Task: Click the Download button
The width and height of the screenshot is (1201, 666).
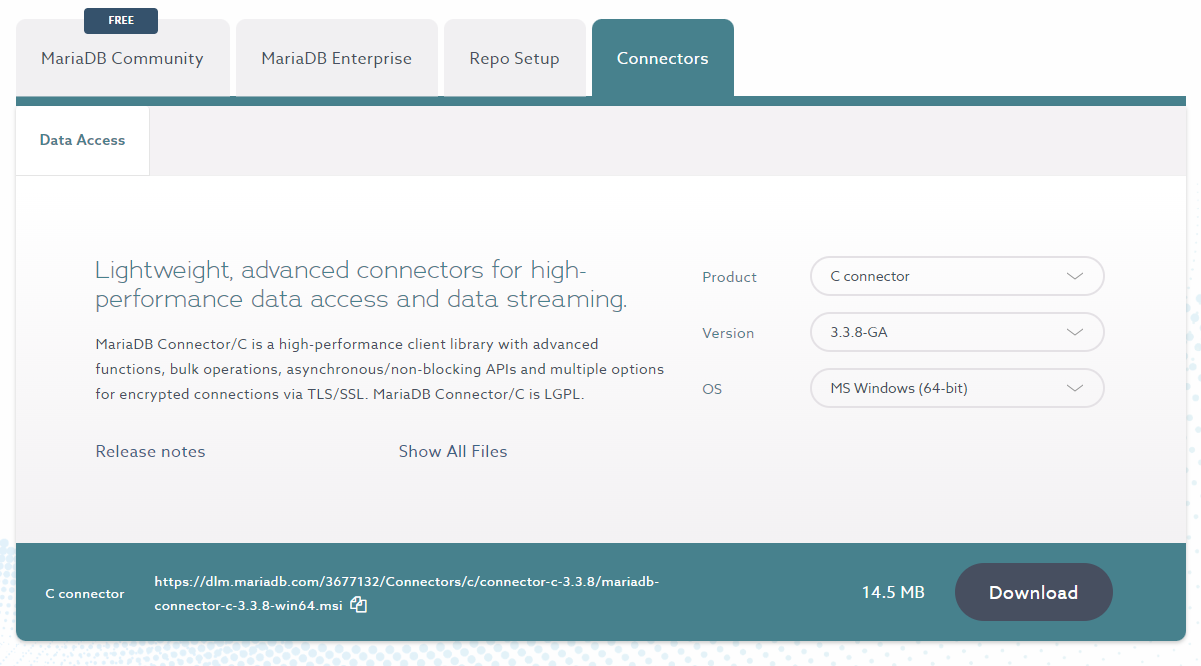Action: tap(1033, 592)
